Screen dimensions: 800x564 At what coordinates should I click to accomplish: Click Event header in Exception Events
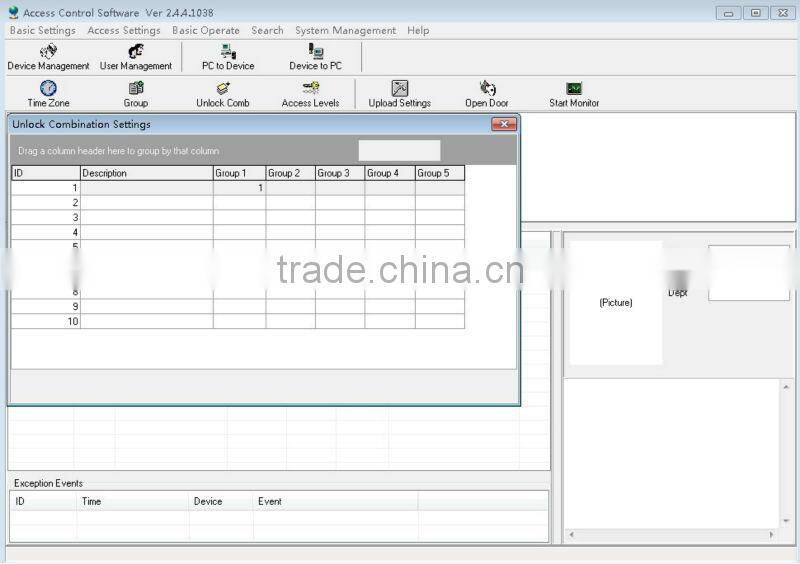(335, 501)
